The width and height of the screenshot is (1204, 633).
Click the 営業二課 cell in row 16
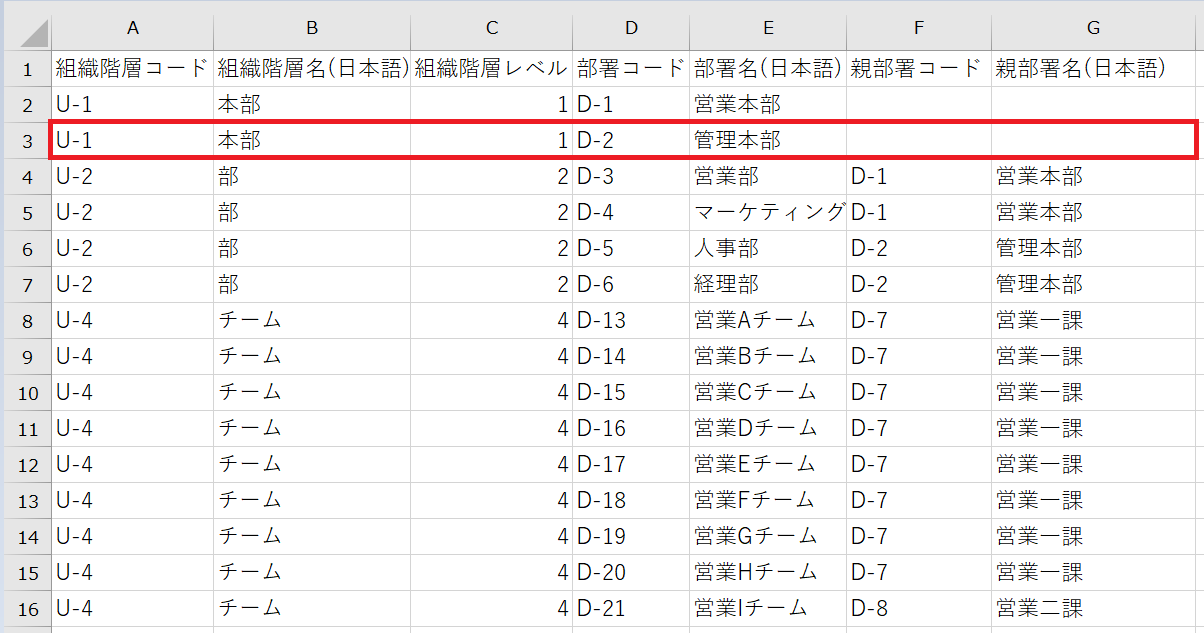(1096, 609)
